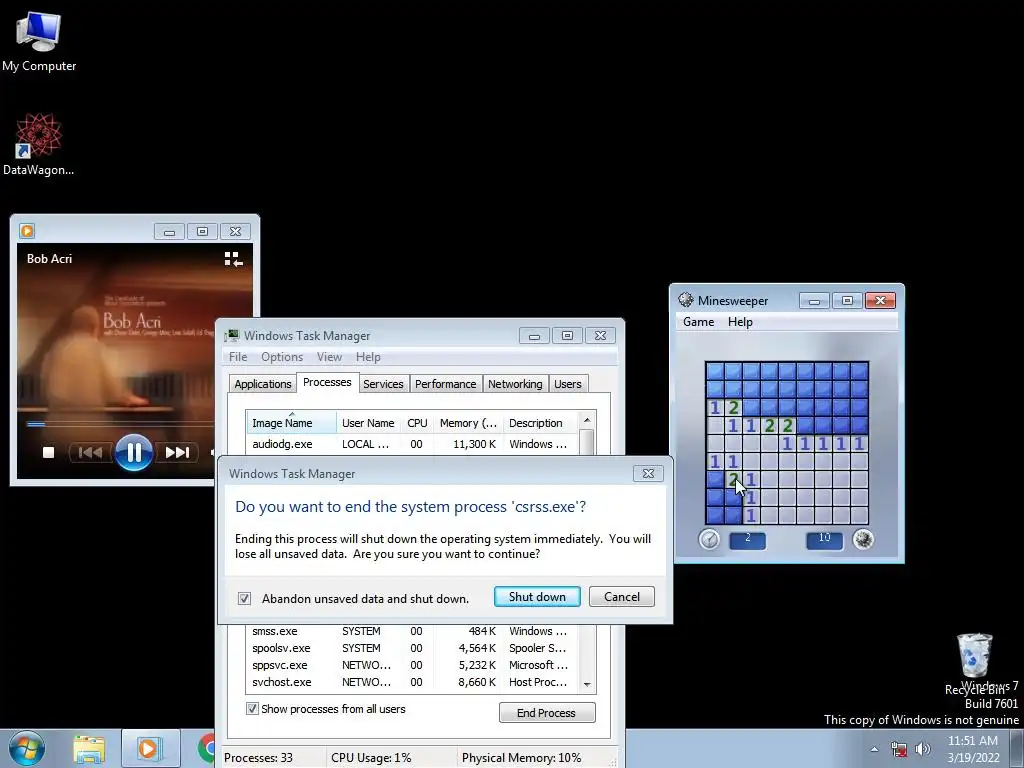
Task: Open the Minesweeper Game menu
Action: tap(698, 322)
